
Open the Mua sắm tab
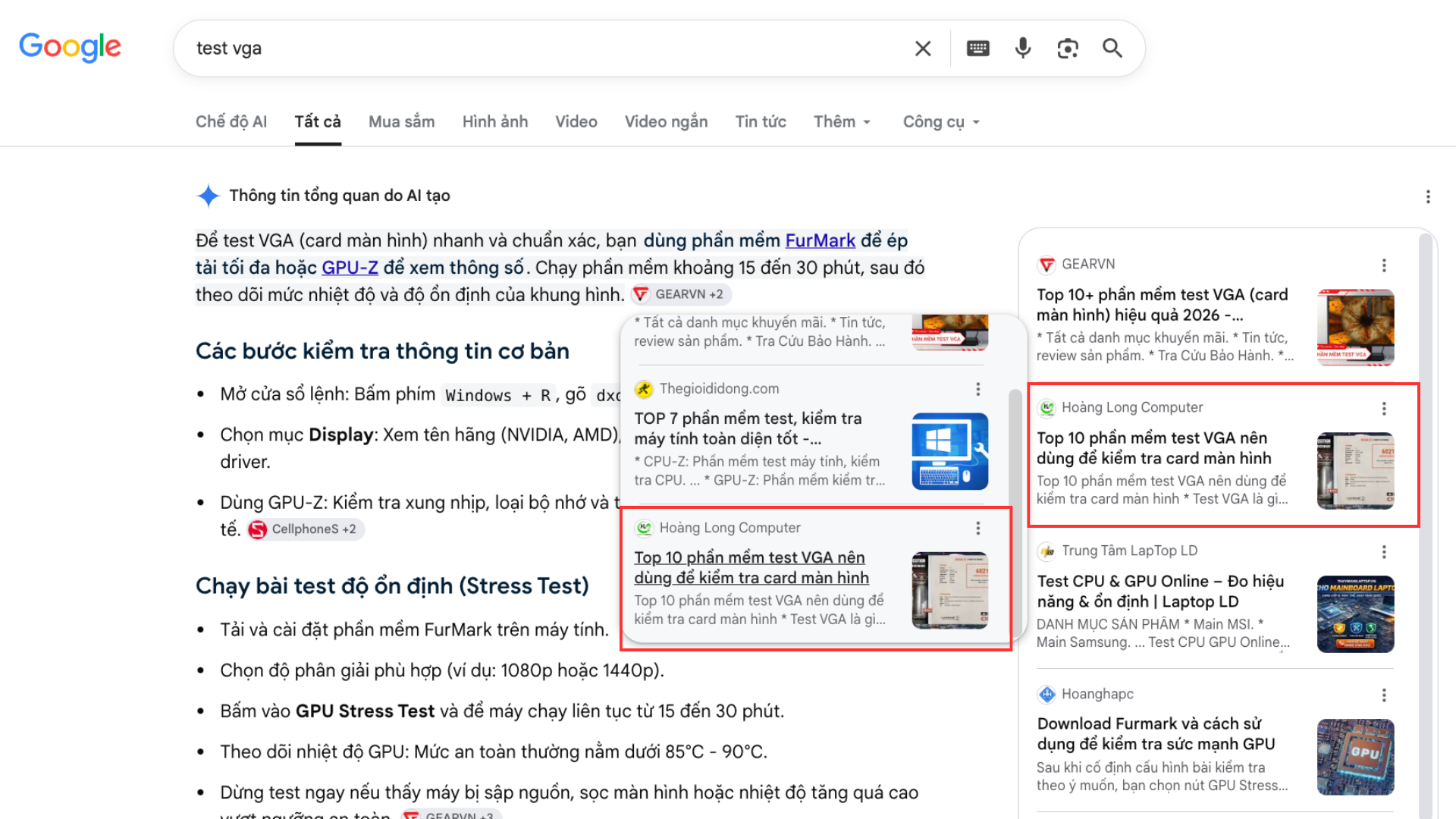[402, 121]
